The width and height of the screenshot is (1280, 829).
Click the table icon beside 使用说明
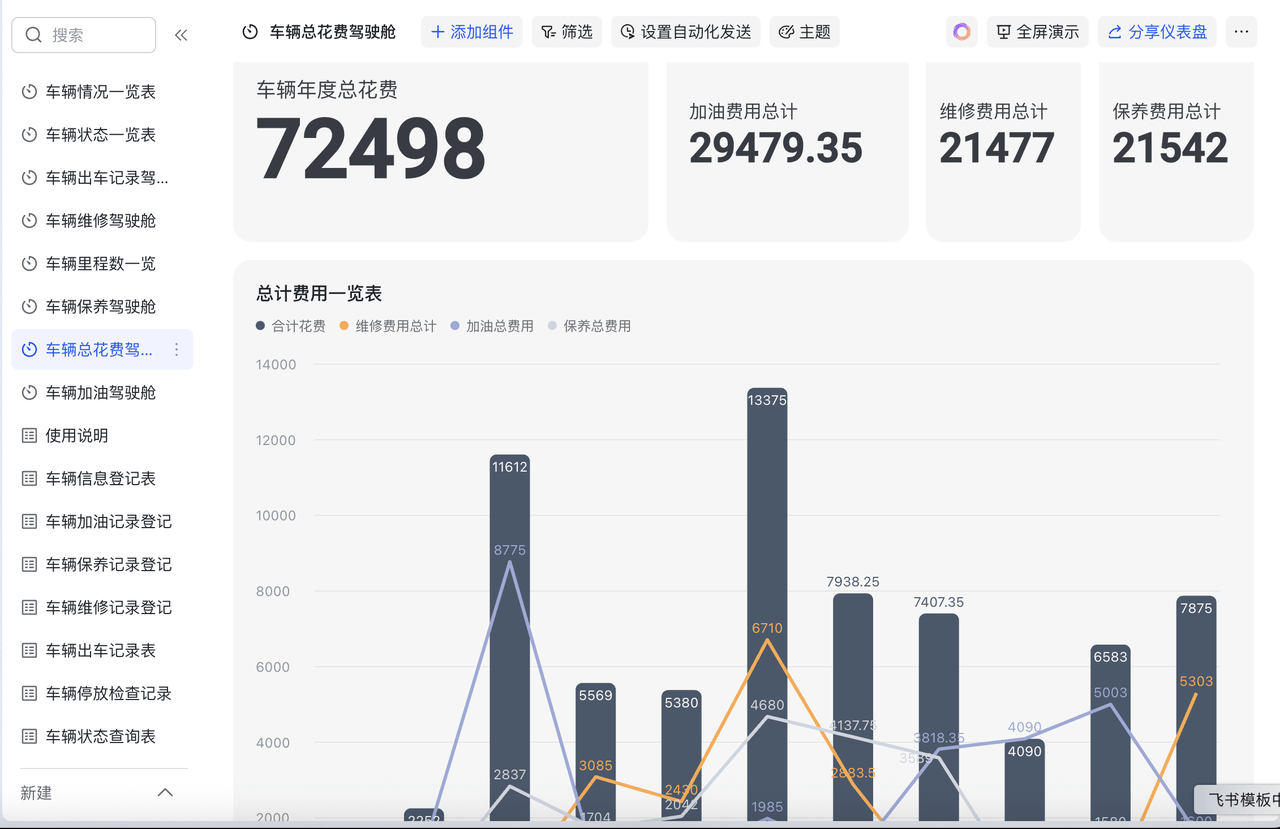[x=29, y=436]
